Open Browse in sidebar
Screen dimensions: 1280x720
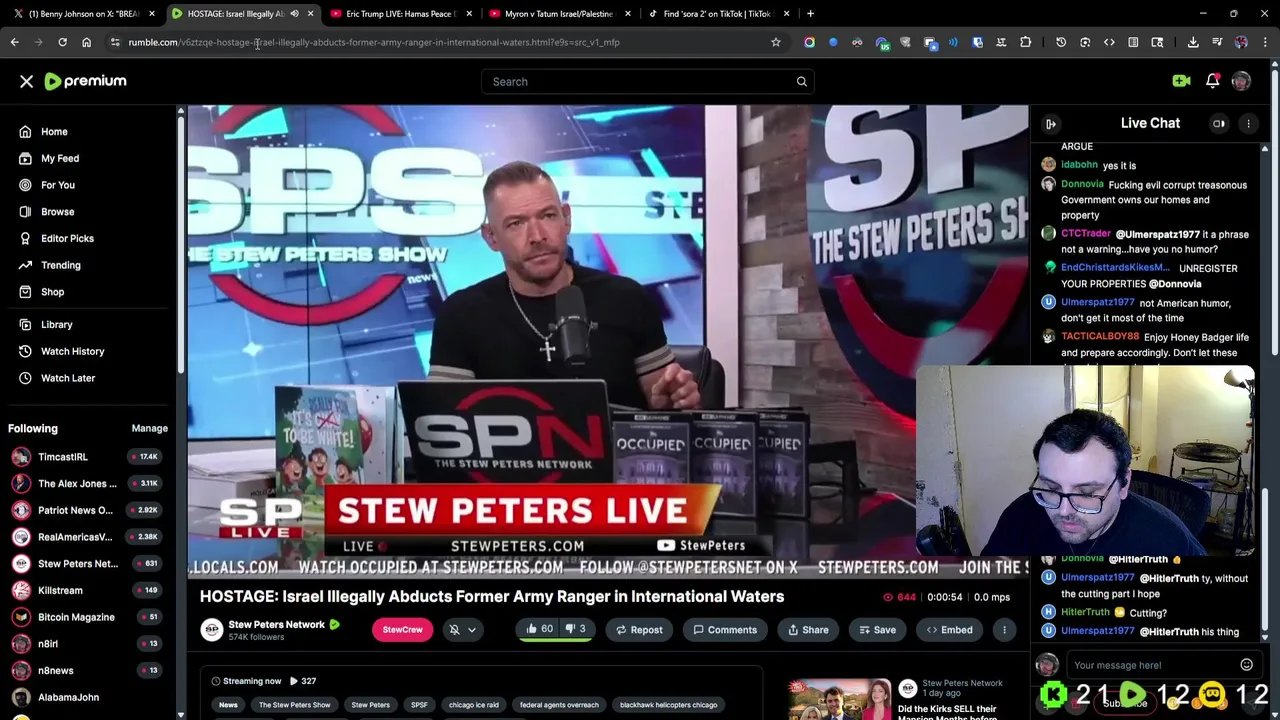57,212
